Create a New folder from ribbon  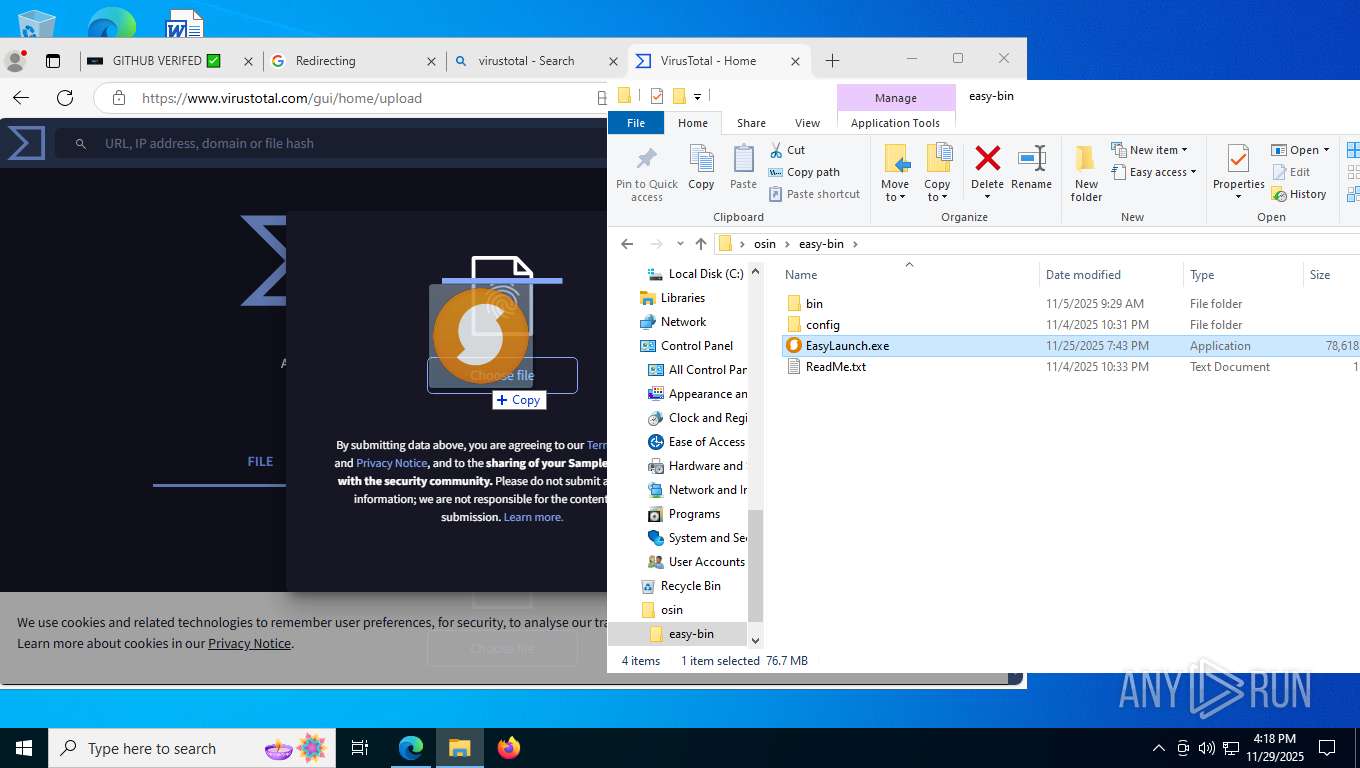[1086, 172]
